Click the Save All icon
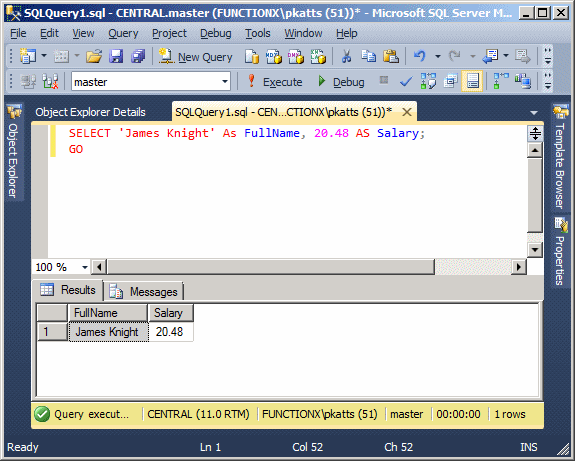Screen dimensions: 575x461 [138, 57]
